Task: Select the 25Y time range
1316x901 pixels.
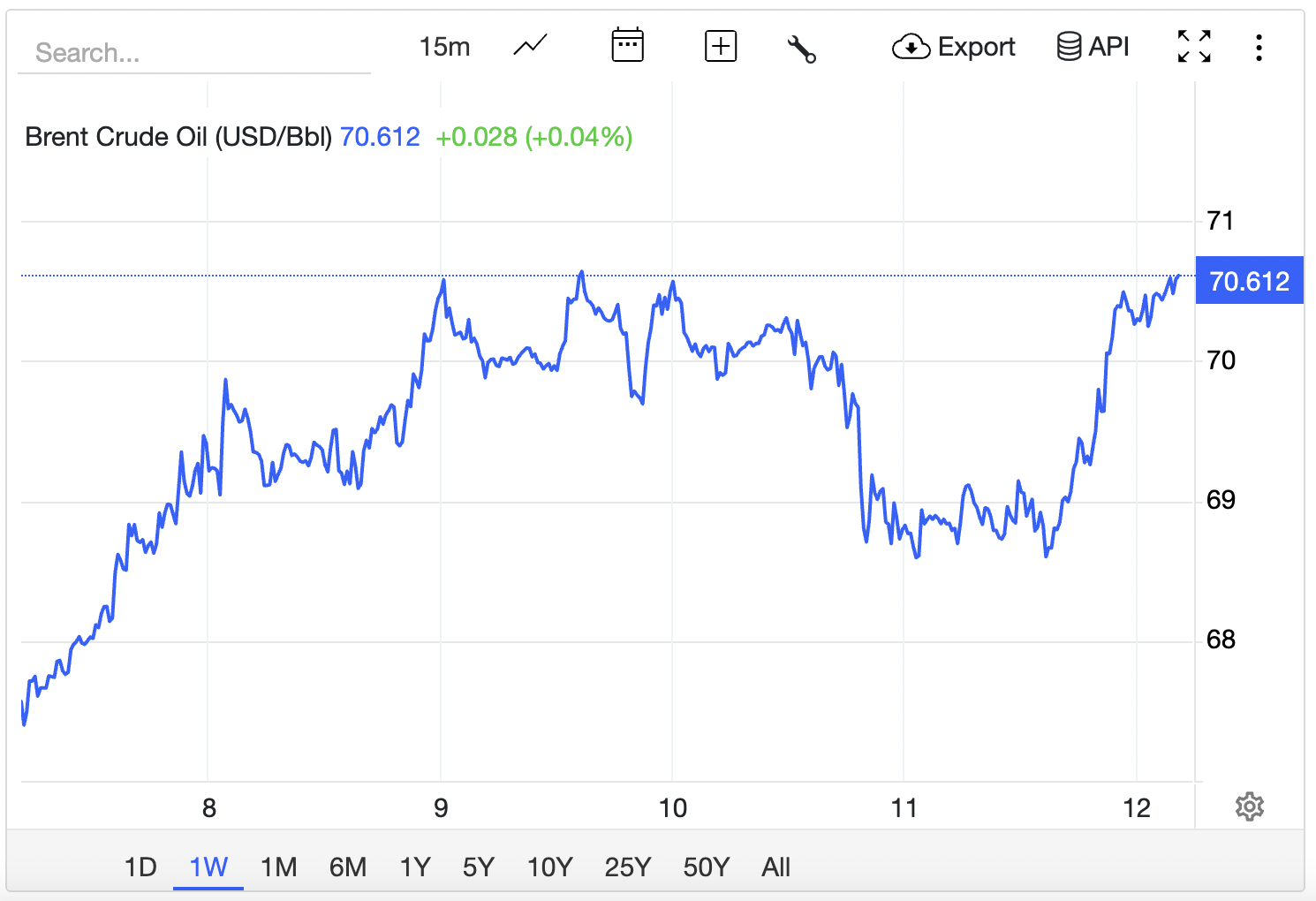Action: pyautogui.click(x=627, y=867)
